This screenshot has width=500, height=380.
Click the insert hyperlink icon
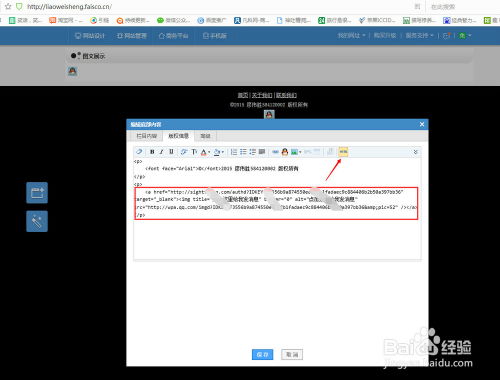[x=275, y=152]
